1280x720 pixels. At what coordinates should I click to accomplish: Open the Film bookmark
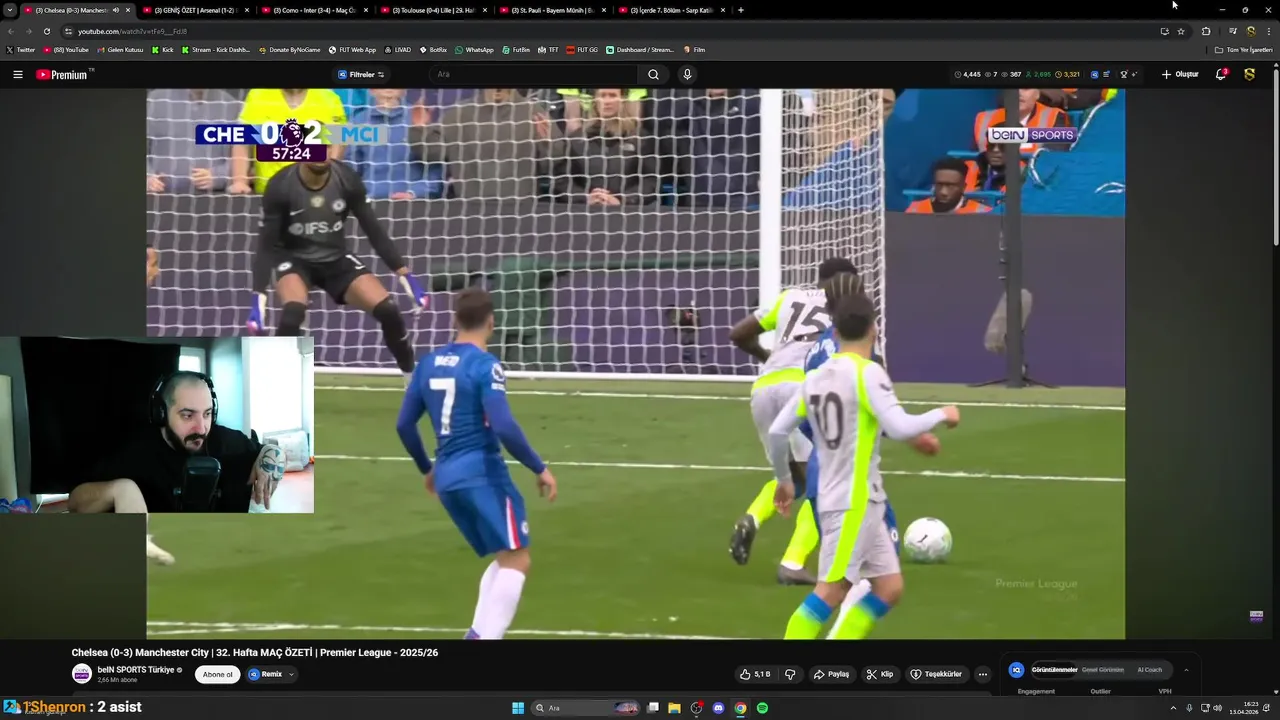(694, 49)
